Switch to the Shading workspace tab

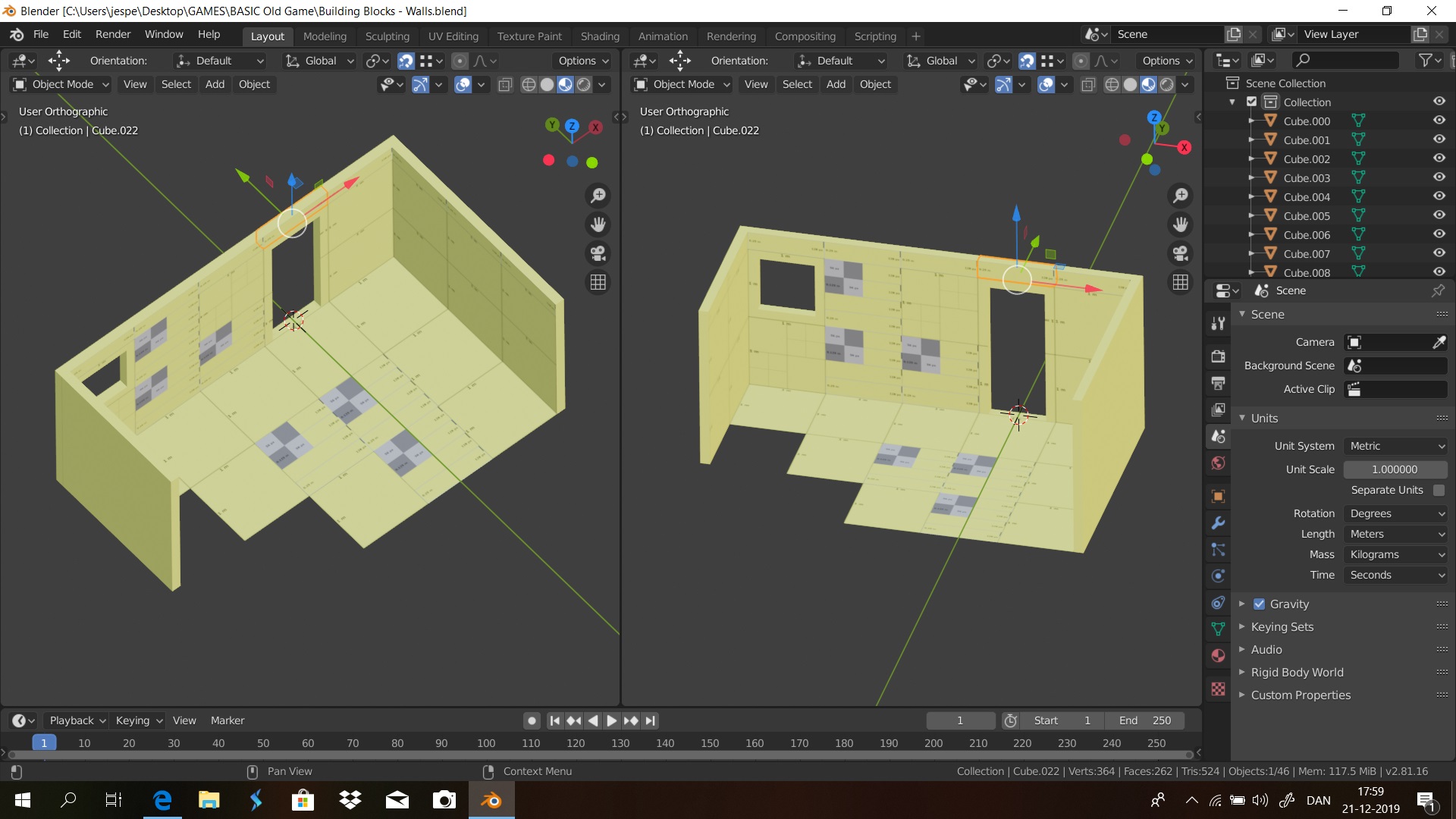(600, 36)
